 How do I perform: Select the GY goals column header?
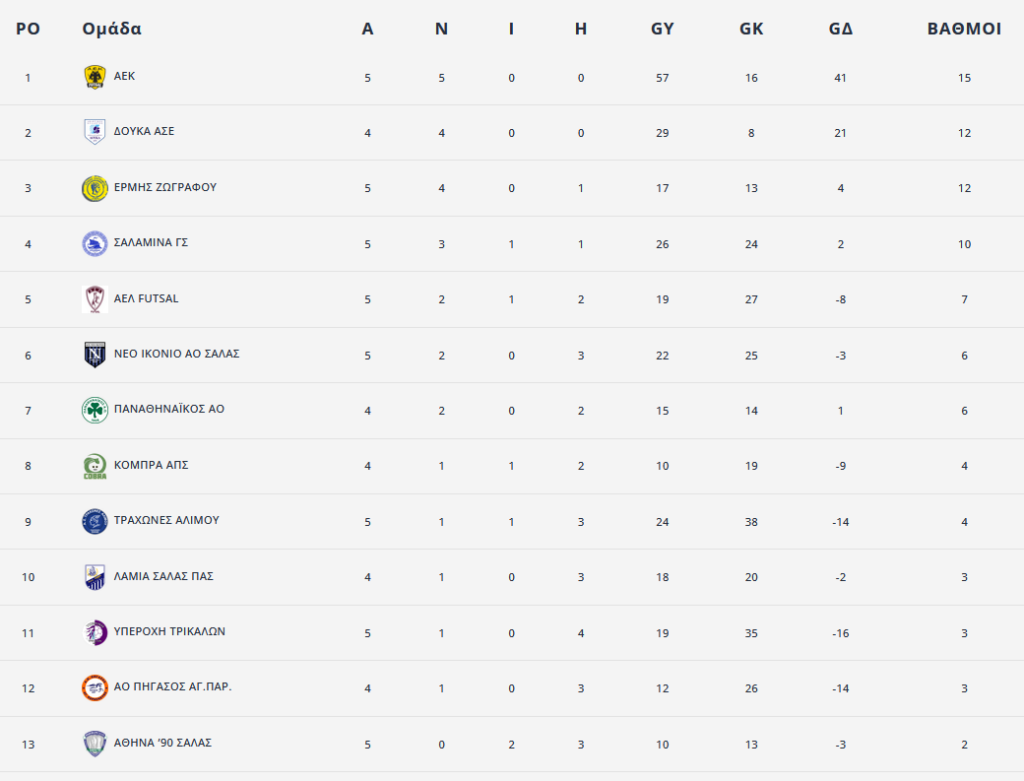[662, 29]
